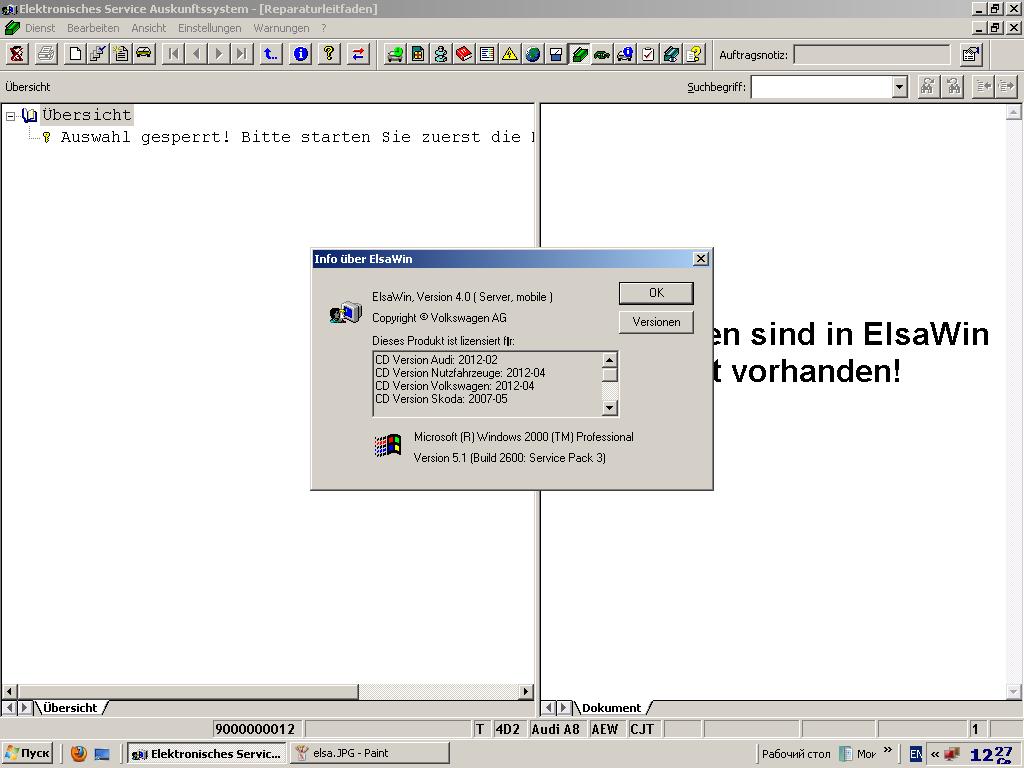Click the documents with blue checkmark icon
1024x768 pixels.
(98, 54)
